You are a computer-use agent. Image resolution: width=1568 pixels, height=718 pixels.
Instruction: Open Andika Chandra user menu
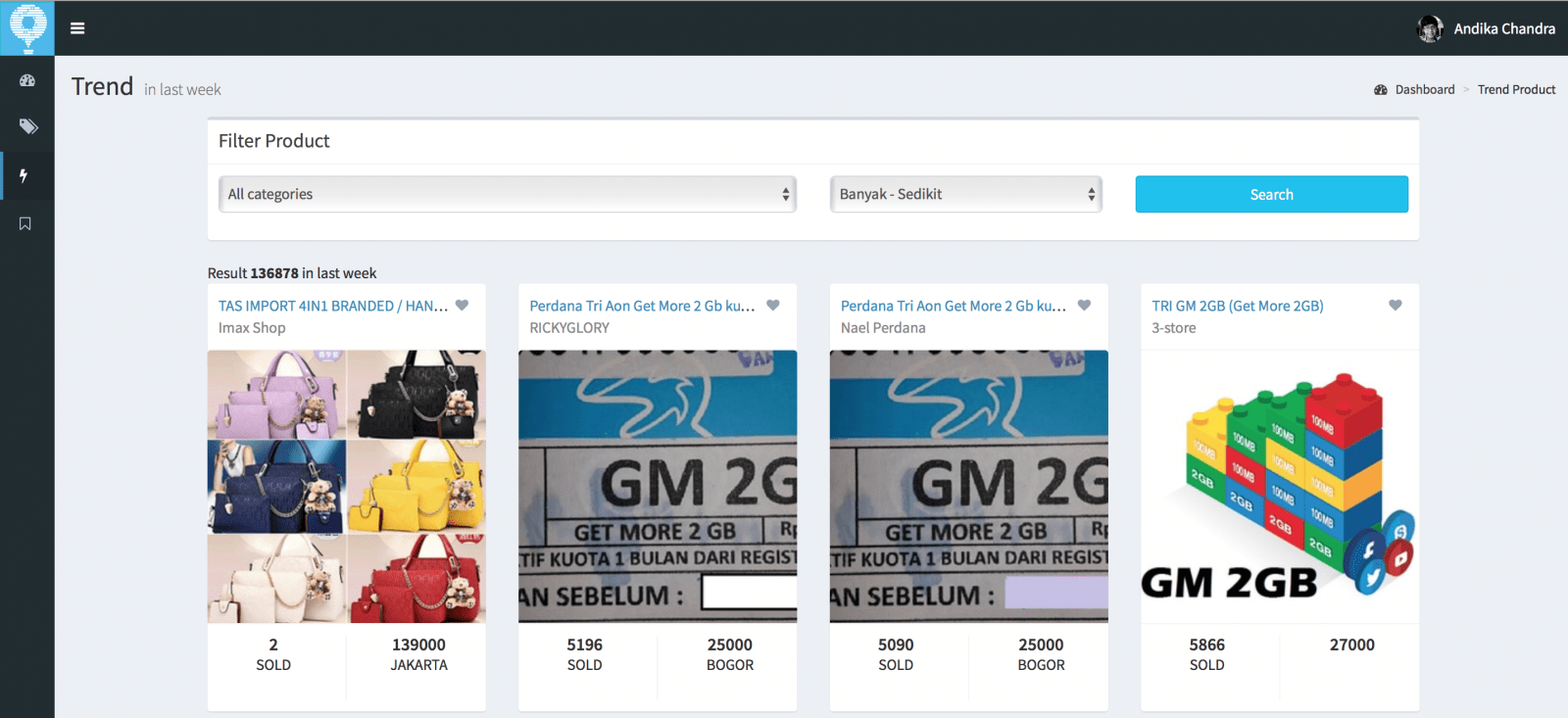(1487, 28)
